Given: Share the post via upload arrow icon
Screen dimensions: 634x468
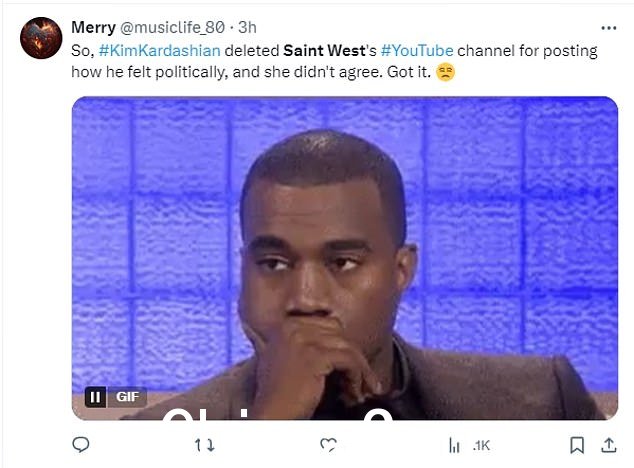Looking at the screenshot, I should coord(609,445).
